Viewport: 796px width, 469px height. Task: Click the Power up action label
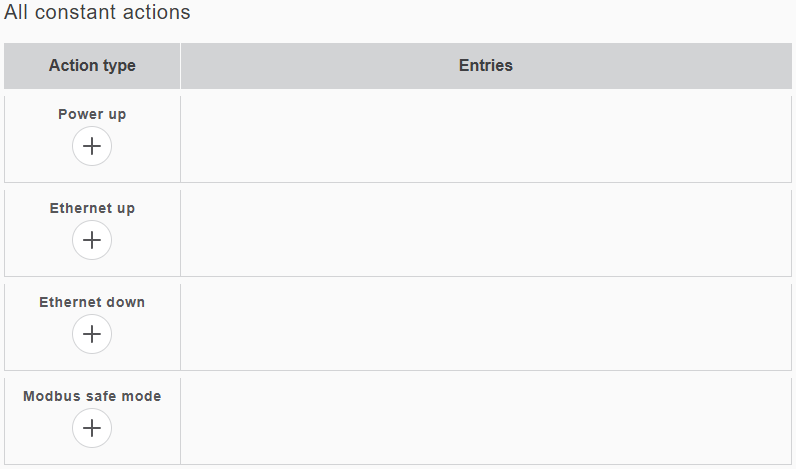pos(92,114)
